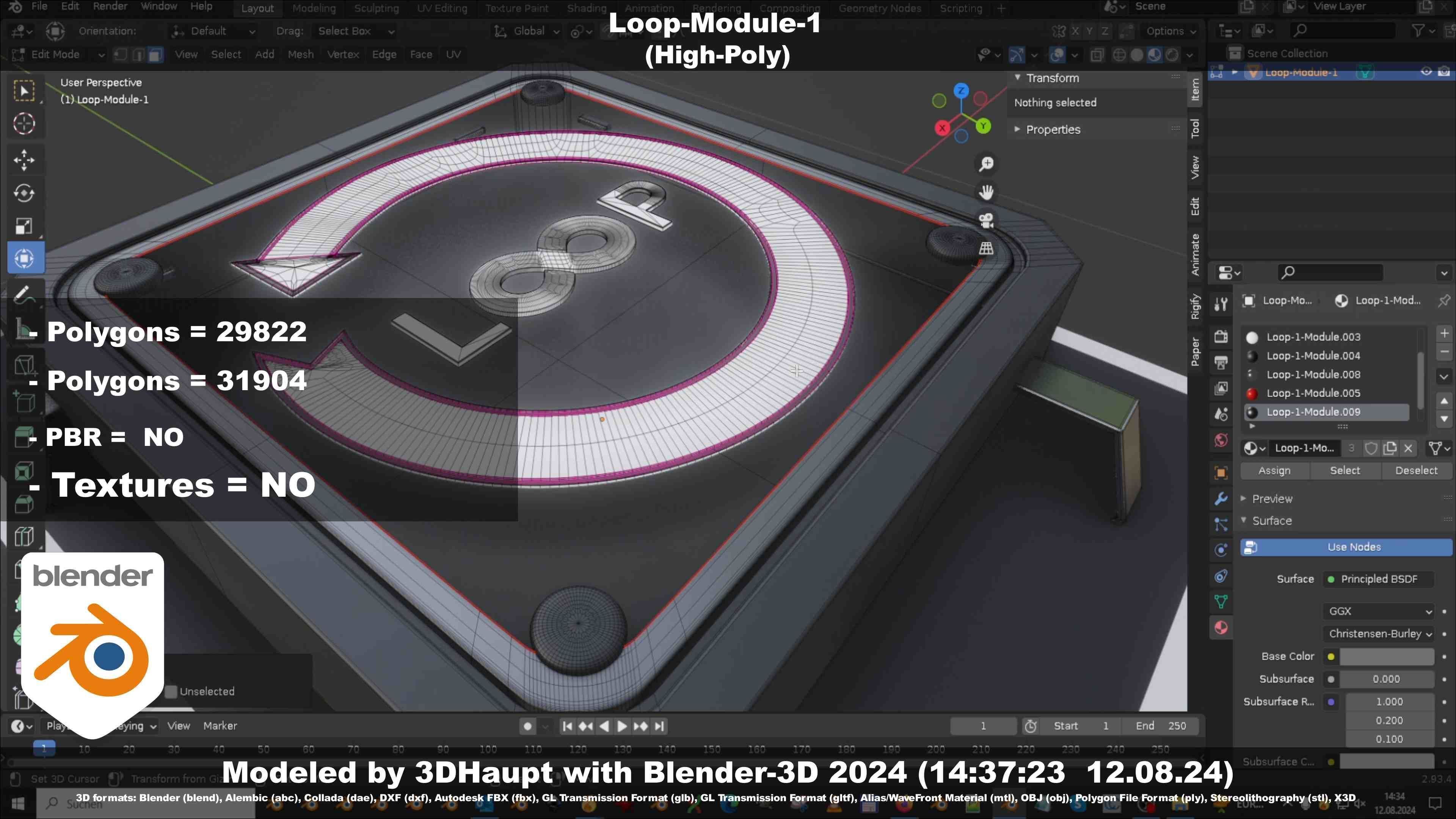Duplicate material new copy icon
The height and width of the screenshot is (819, 1456).
pyautogui.click(x=1390, y=448)
